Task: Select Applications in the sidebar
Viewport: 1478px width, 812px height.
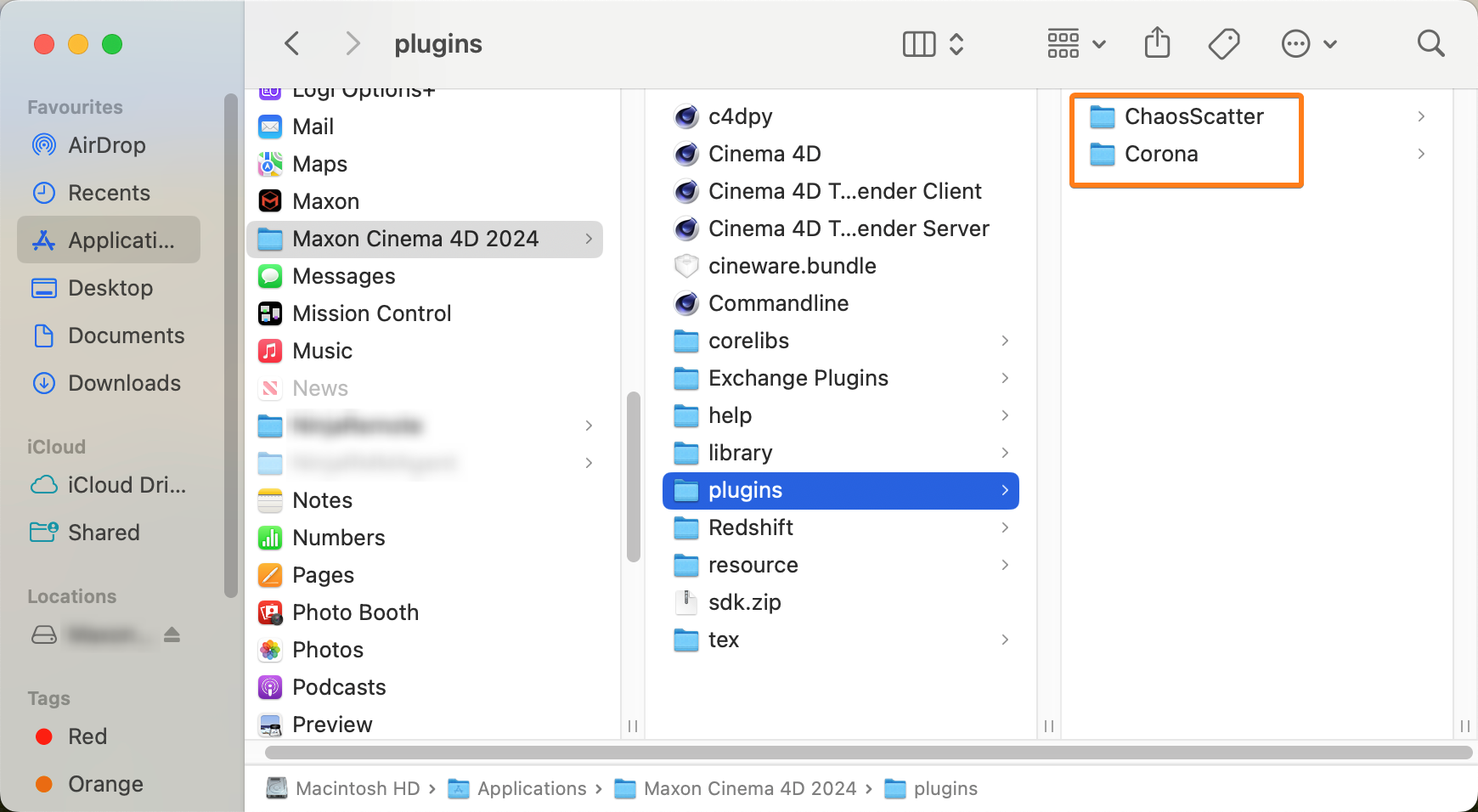Action: 109,240
